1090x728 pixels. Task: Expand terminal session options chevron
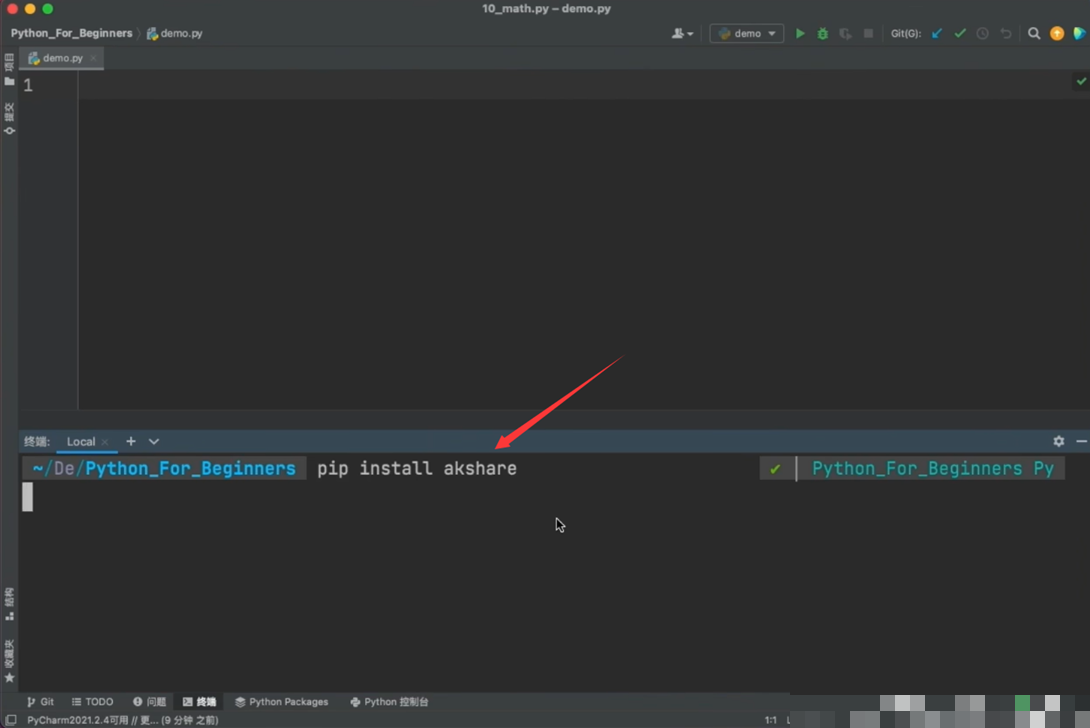click(154, 442)
